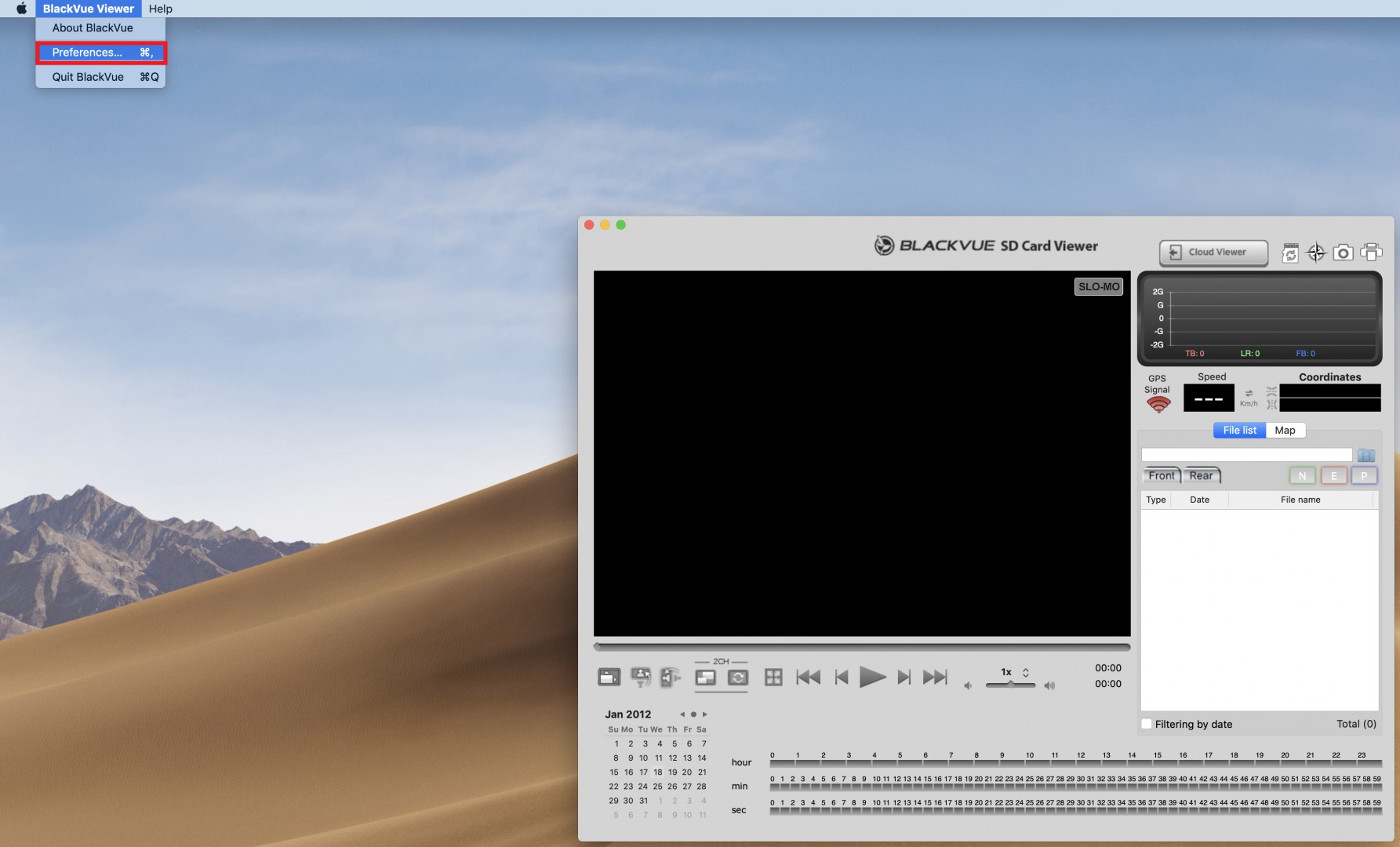
Task: Go to next month in calendar
Action: click(705, 714)
